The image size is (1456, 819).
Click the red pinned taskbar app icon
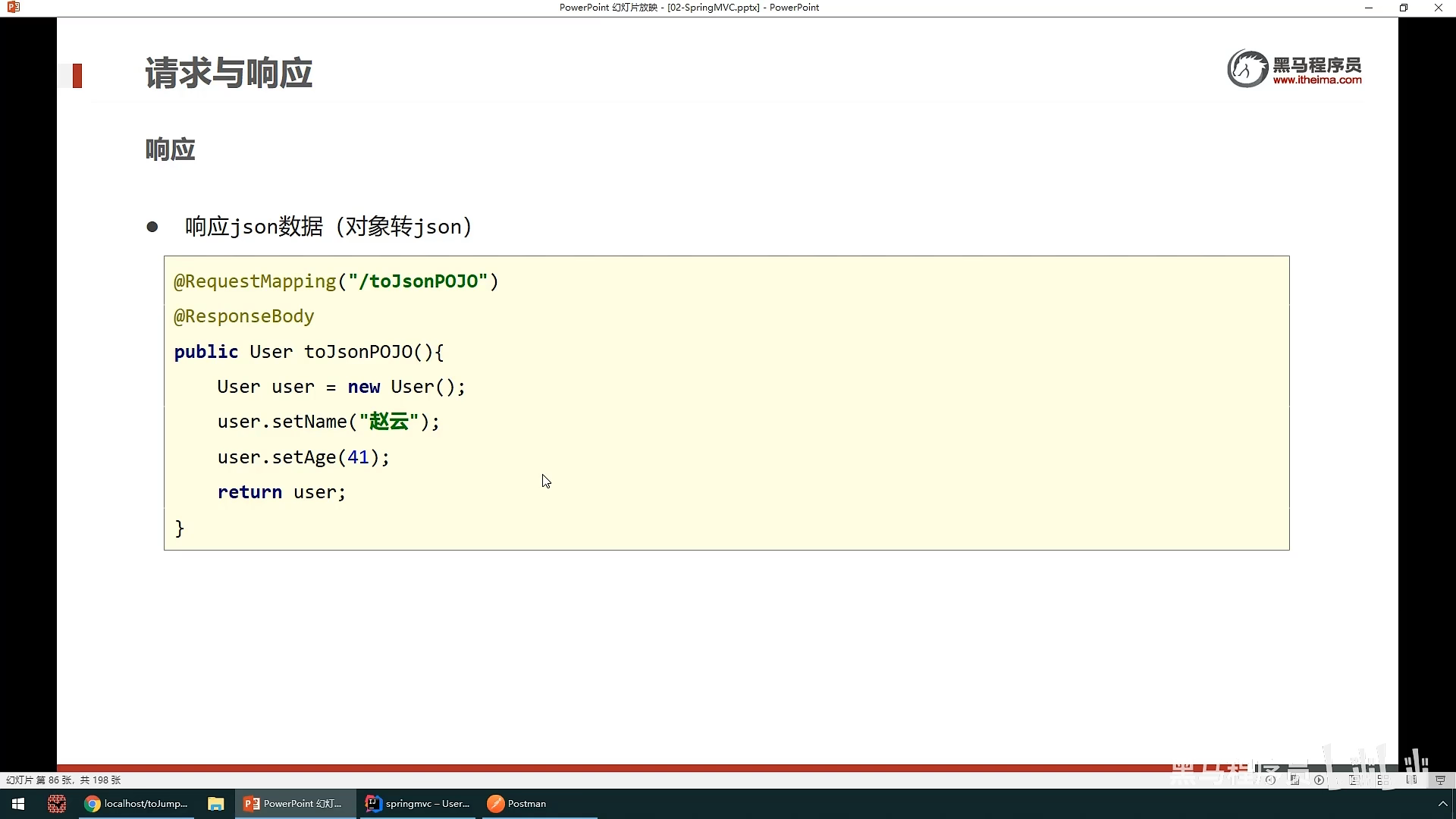[57, 804]
